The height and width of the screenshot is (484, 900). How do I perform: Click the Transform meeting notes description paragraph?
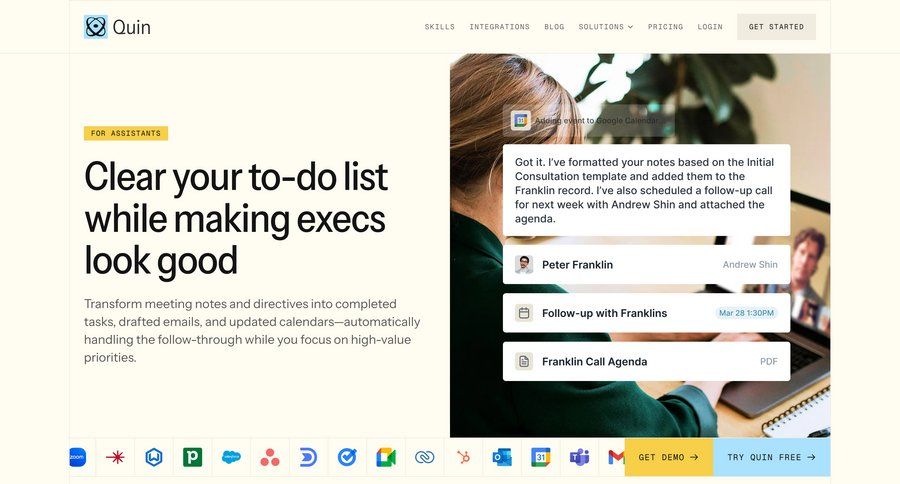pos(252,331)
